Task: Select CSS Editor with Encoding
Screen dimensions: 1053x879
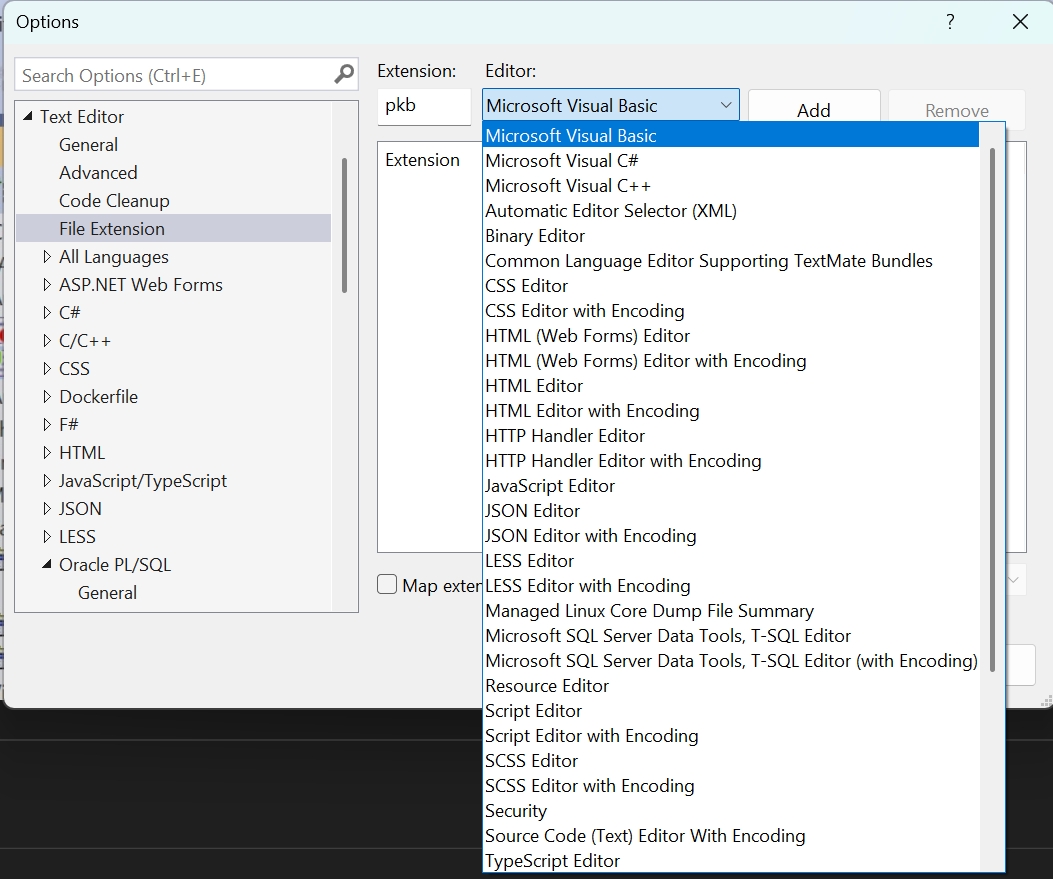Action: click(x=731, y=311)
